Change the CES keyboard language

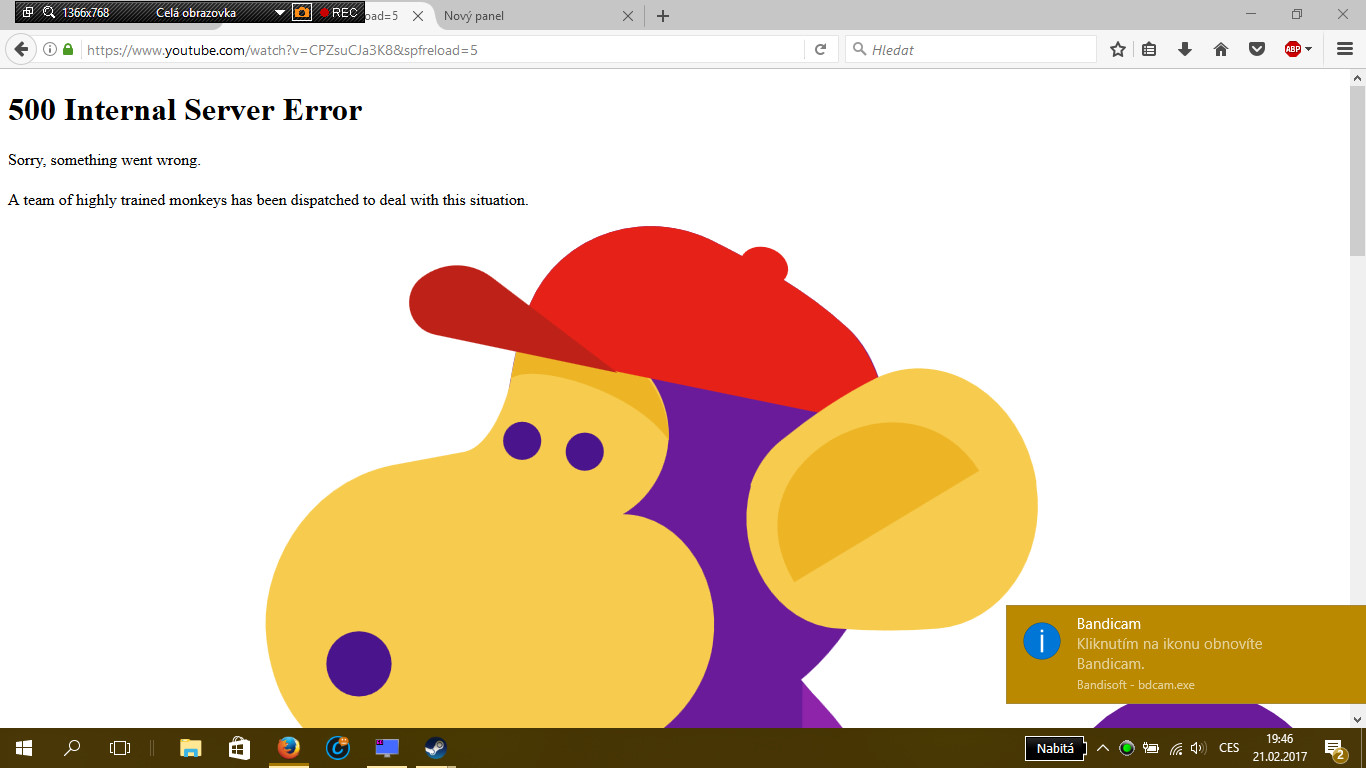[1229, 748]
